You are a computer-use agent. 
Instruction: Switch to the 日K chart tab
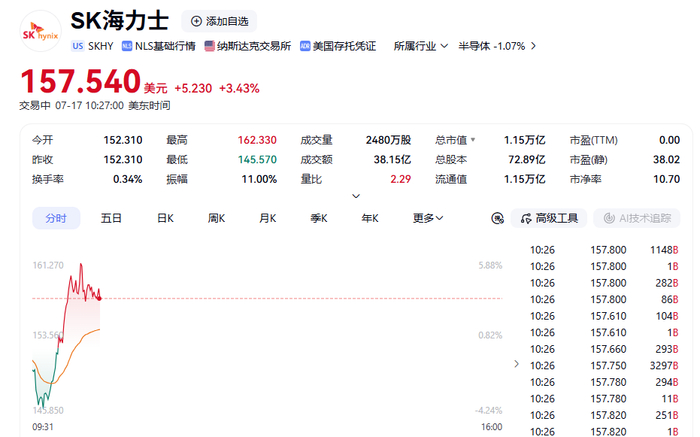click(x=165, y=218)
